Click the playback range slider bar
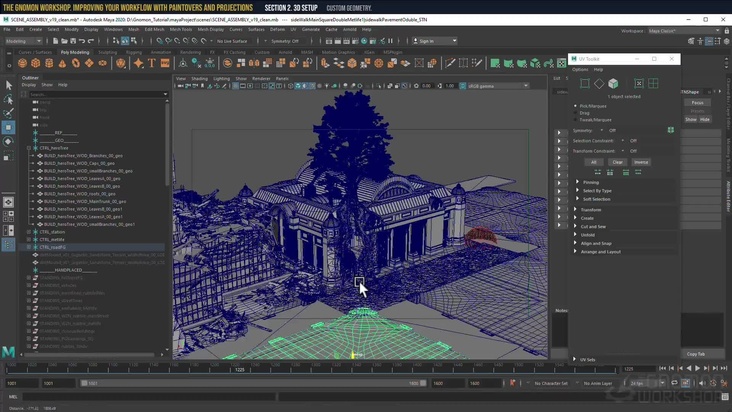 click(x=253, y=383)
